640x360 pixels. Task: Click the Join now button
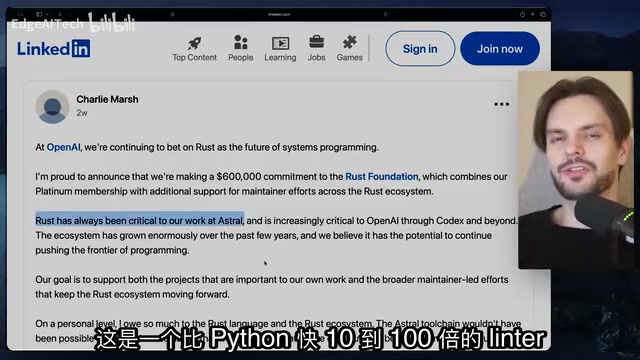tap(500, 49)
